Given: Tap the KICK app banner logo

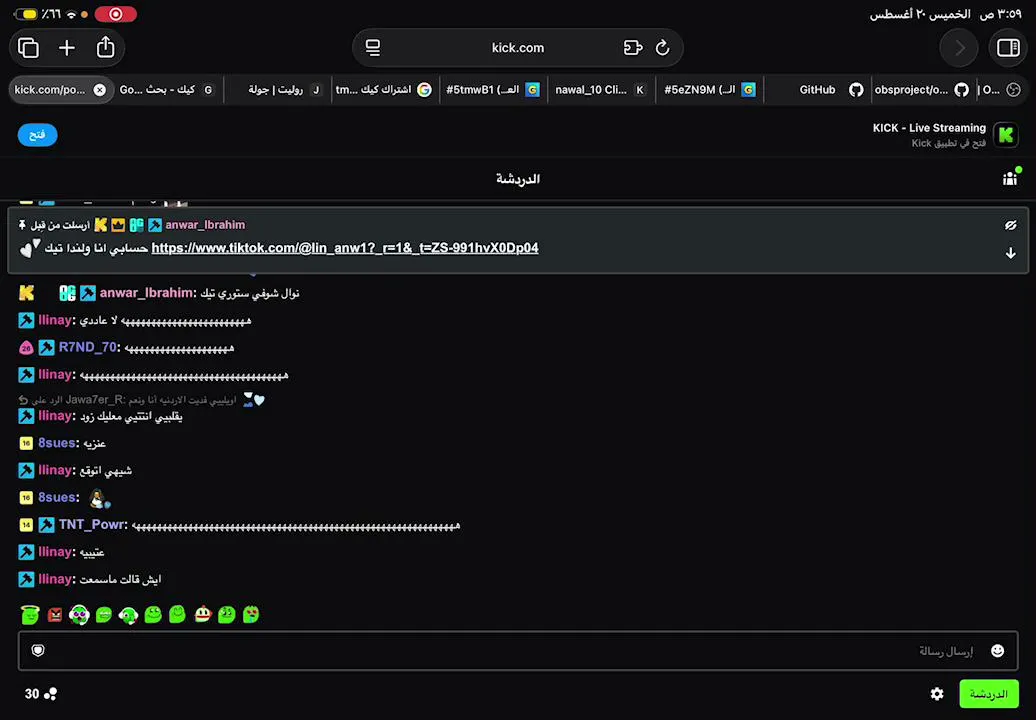Looking at the screenshot, I should pos(1006,135).
